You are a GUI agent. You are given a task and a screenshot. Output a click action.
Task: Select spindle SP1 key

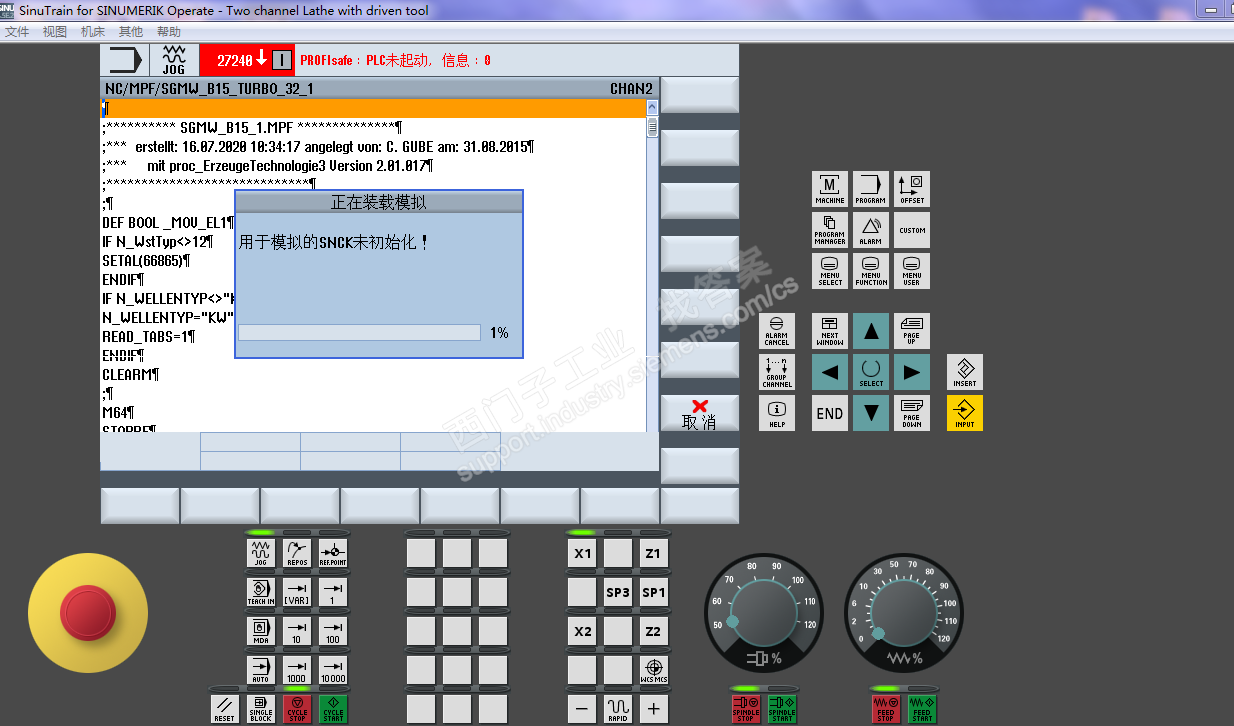coord(654,592)
